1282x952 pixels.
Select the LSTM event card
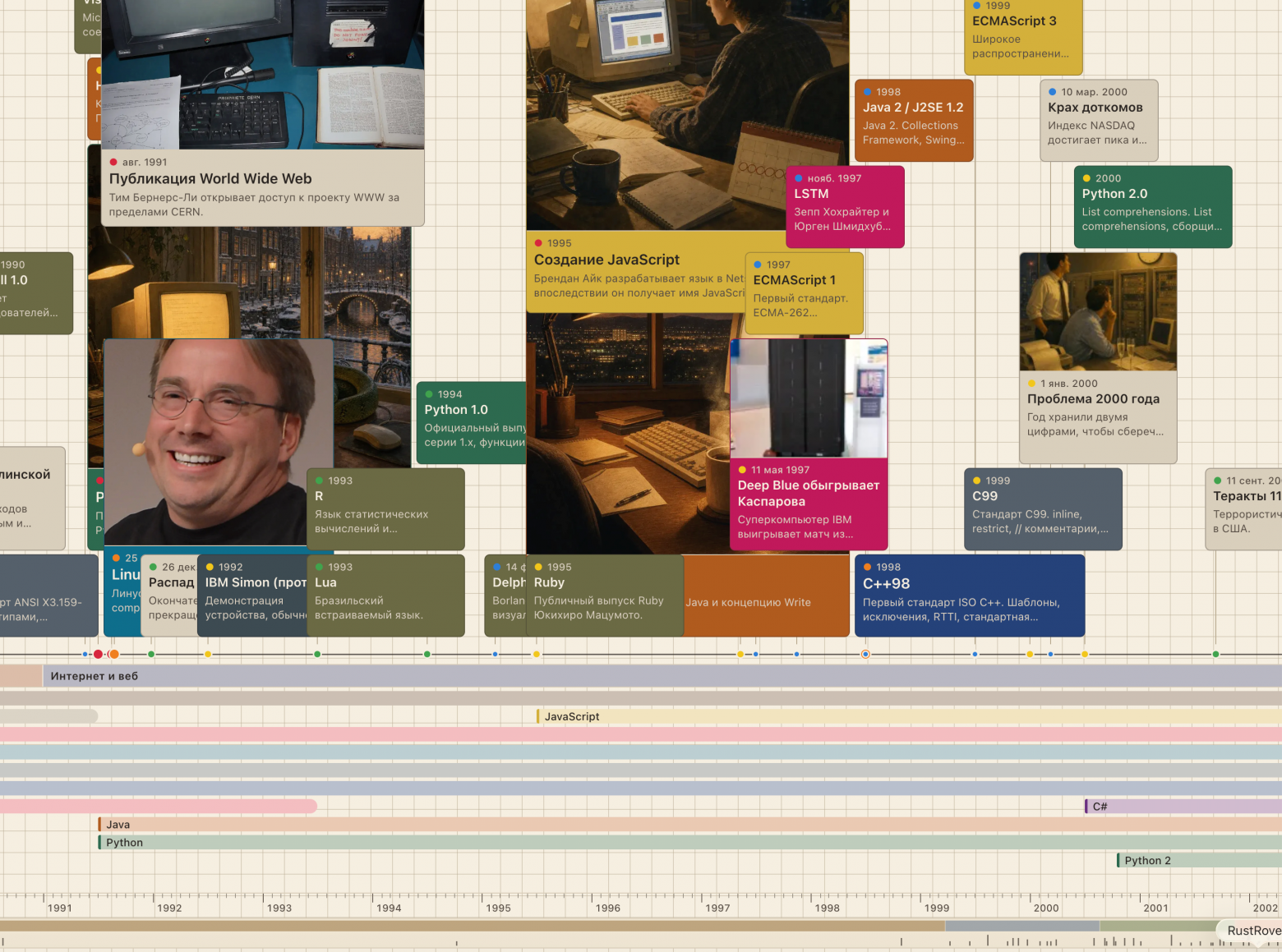point(845,206)
